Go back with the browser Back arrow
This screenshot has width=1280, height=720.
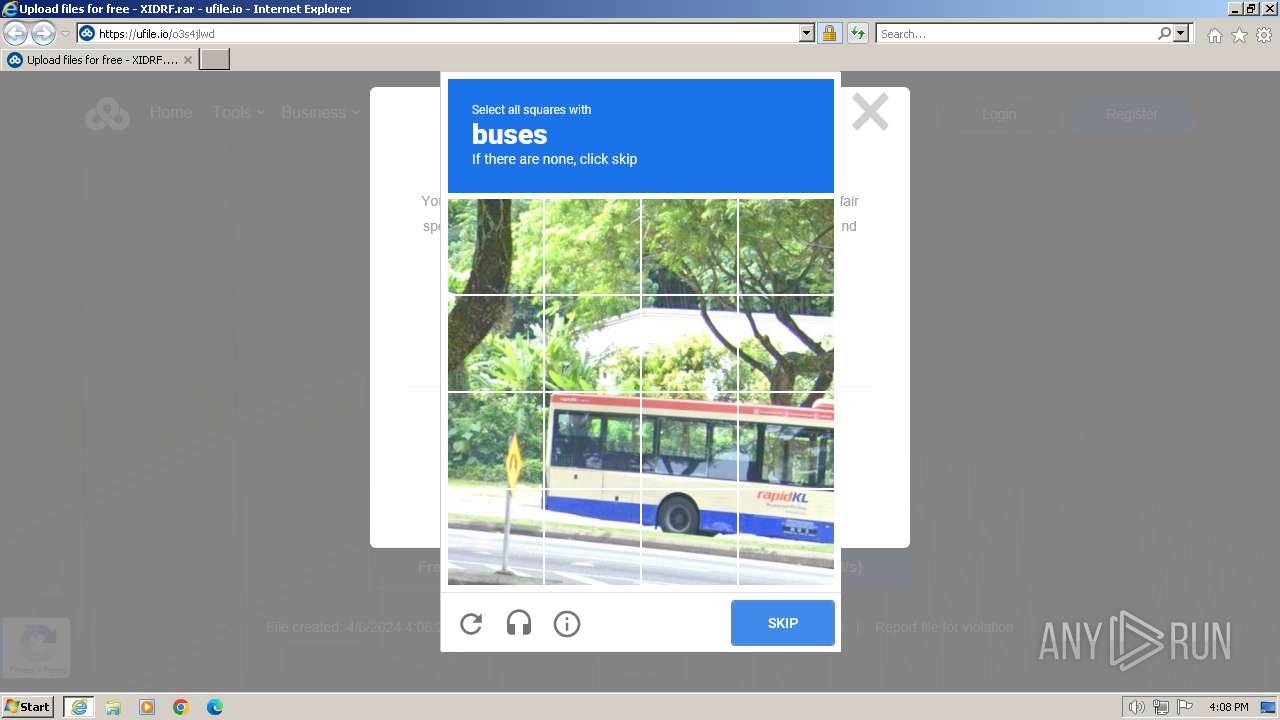coord(16,34)
